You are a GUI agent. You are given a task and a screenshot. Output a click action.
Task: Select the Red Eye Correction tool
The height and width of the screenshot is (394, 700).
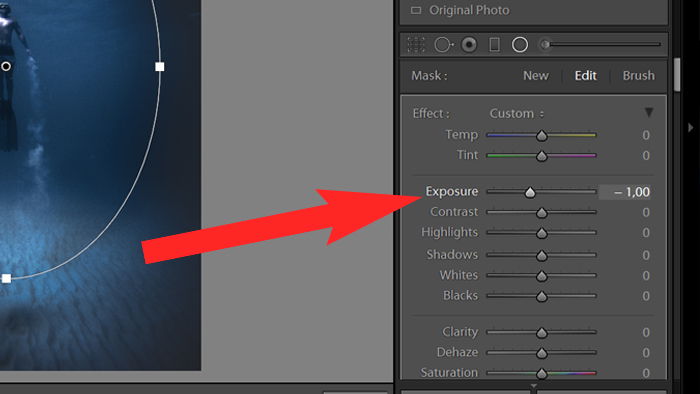click(469, 45)
